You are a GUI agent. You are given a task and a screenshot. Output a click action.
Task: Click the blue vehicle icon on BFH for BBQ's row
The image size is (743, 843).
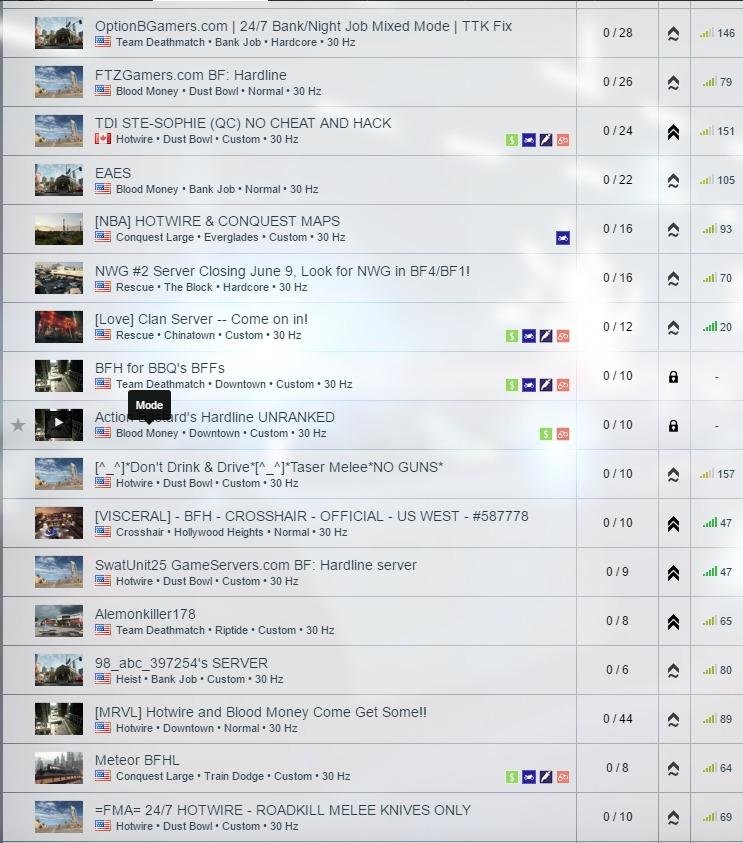pos(529,385)
